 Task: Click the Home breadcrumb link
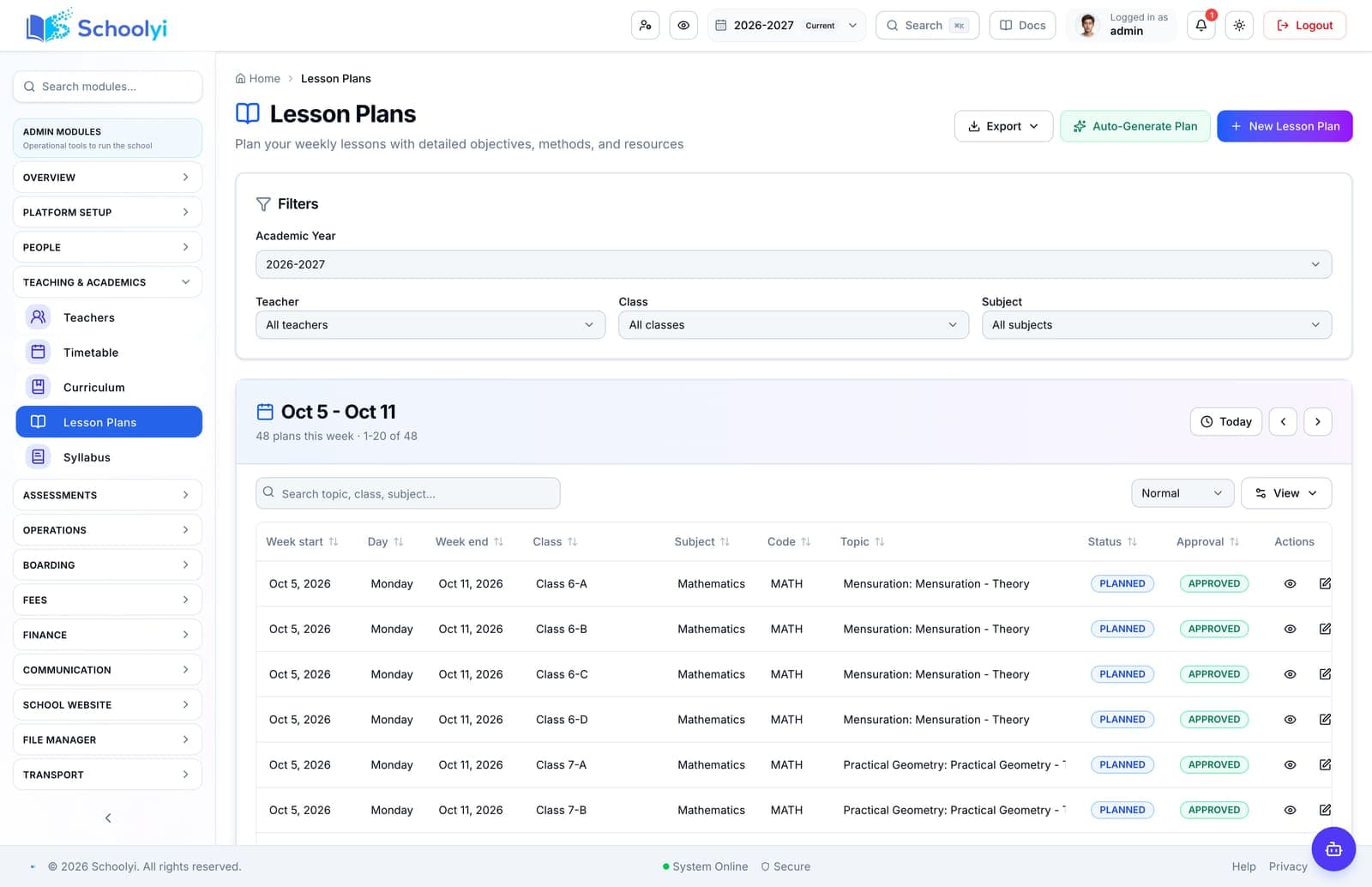(258, 79)
